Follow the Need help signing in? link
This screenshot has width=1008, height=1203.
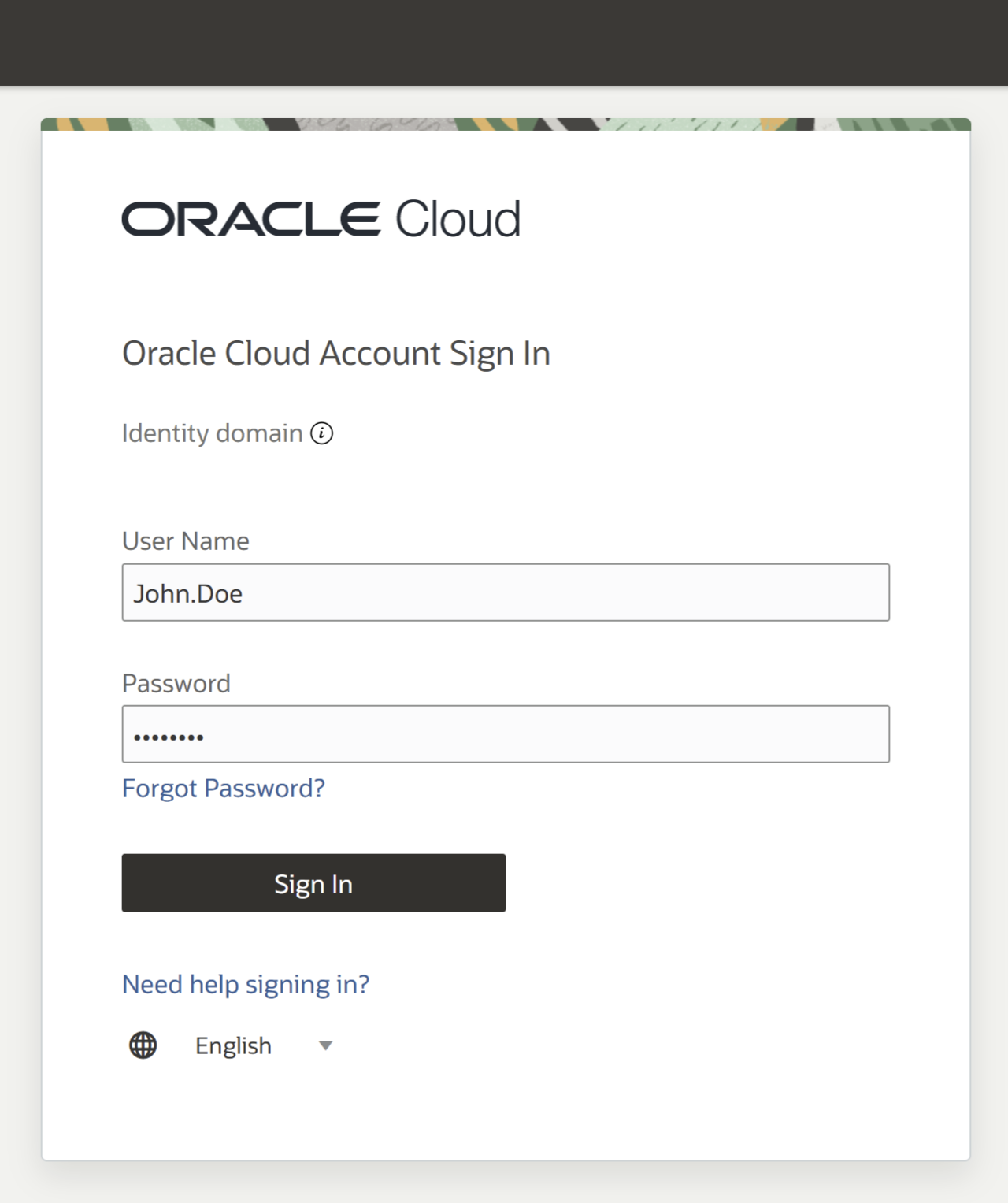coord(246,985)
